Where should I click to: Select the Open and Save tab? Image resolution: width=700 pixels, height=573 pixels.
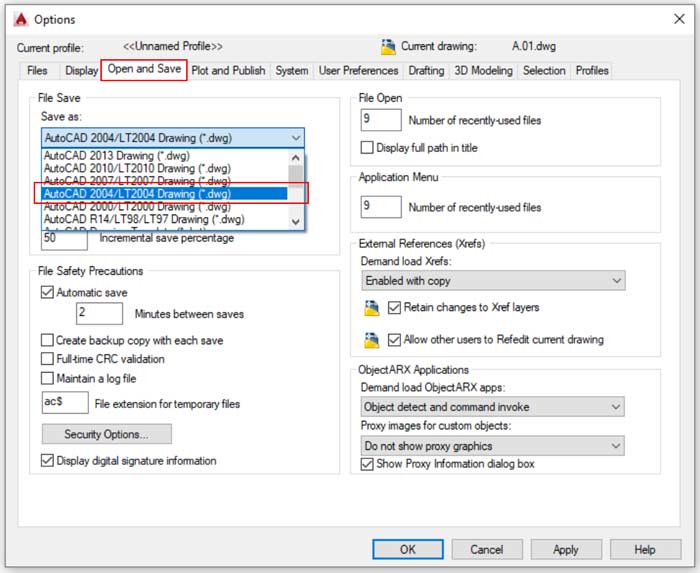144,69
